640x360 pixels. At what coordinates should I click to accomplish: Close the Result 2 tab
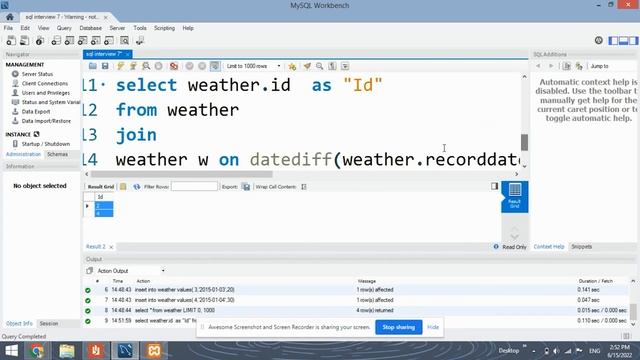tap(111, 247)
